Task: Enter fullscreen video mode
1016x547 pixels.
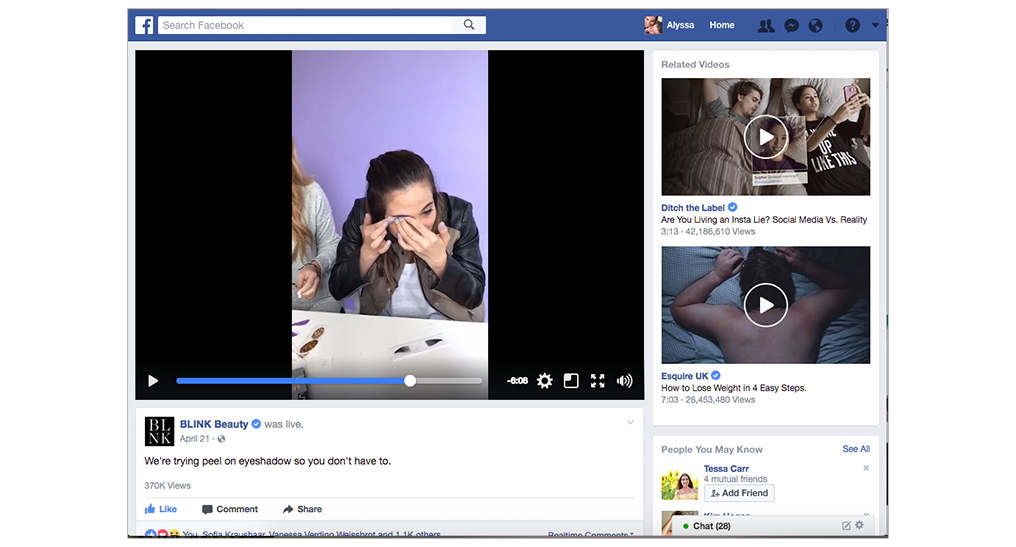Action: click(x=597, y=380)
